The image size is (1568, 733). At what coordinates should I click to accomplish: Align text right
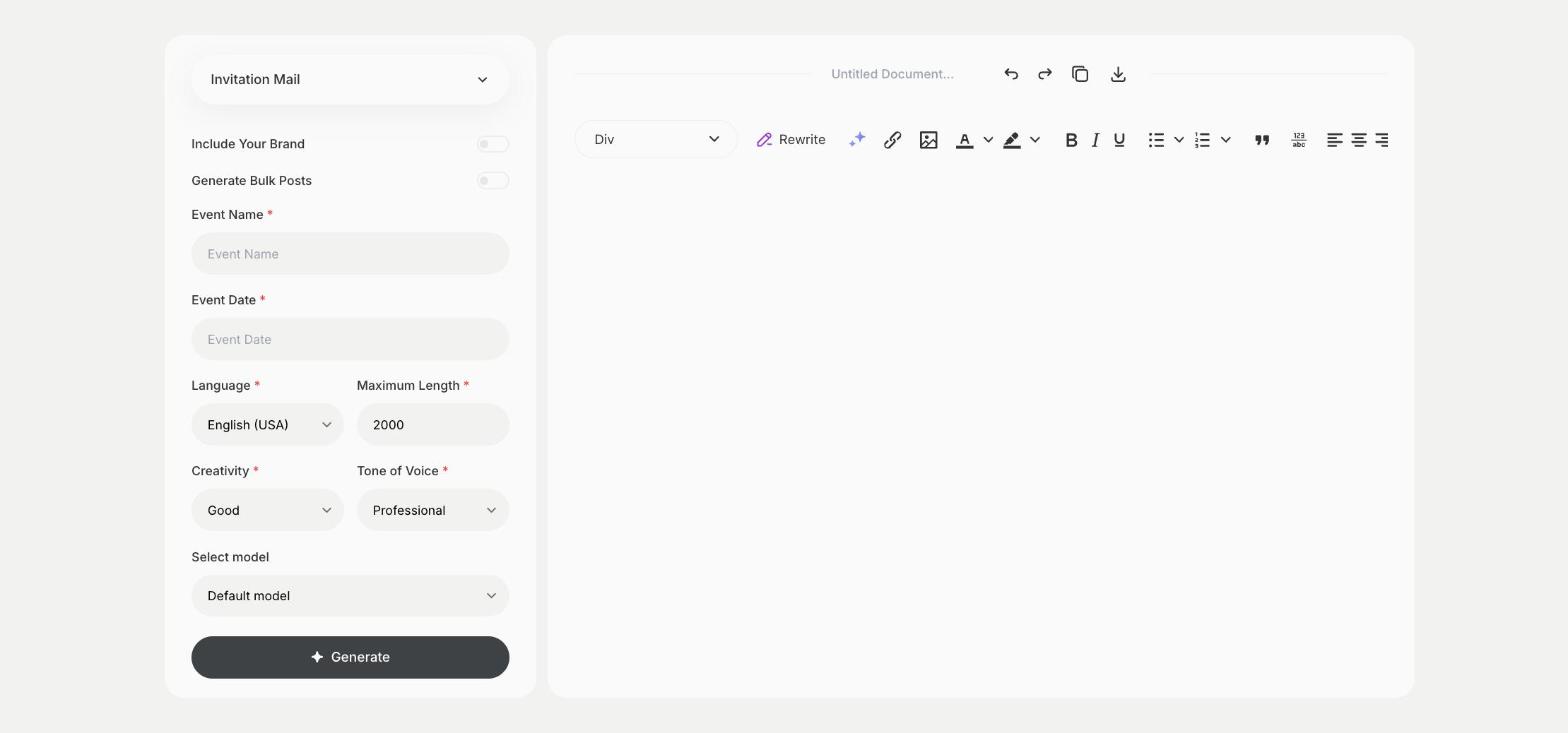pyautogui.click(x=1382, y=140)
